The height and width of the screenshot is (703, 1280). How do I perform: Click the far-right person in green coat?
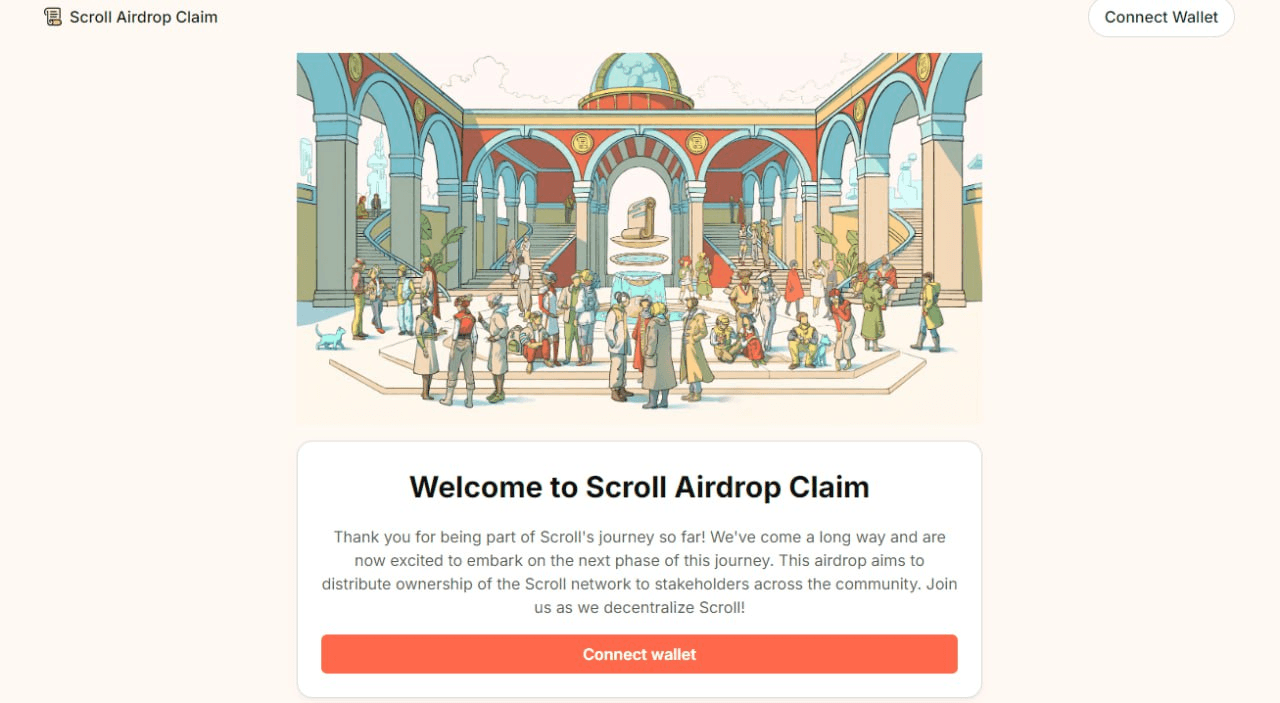930,310
